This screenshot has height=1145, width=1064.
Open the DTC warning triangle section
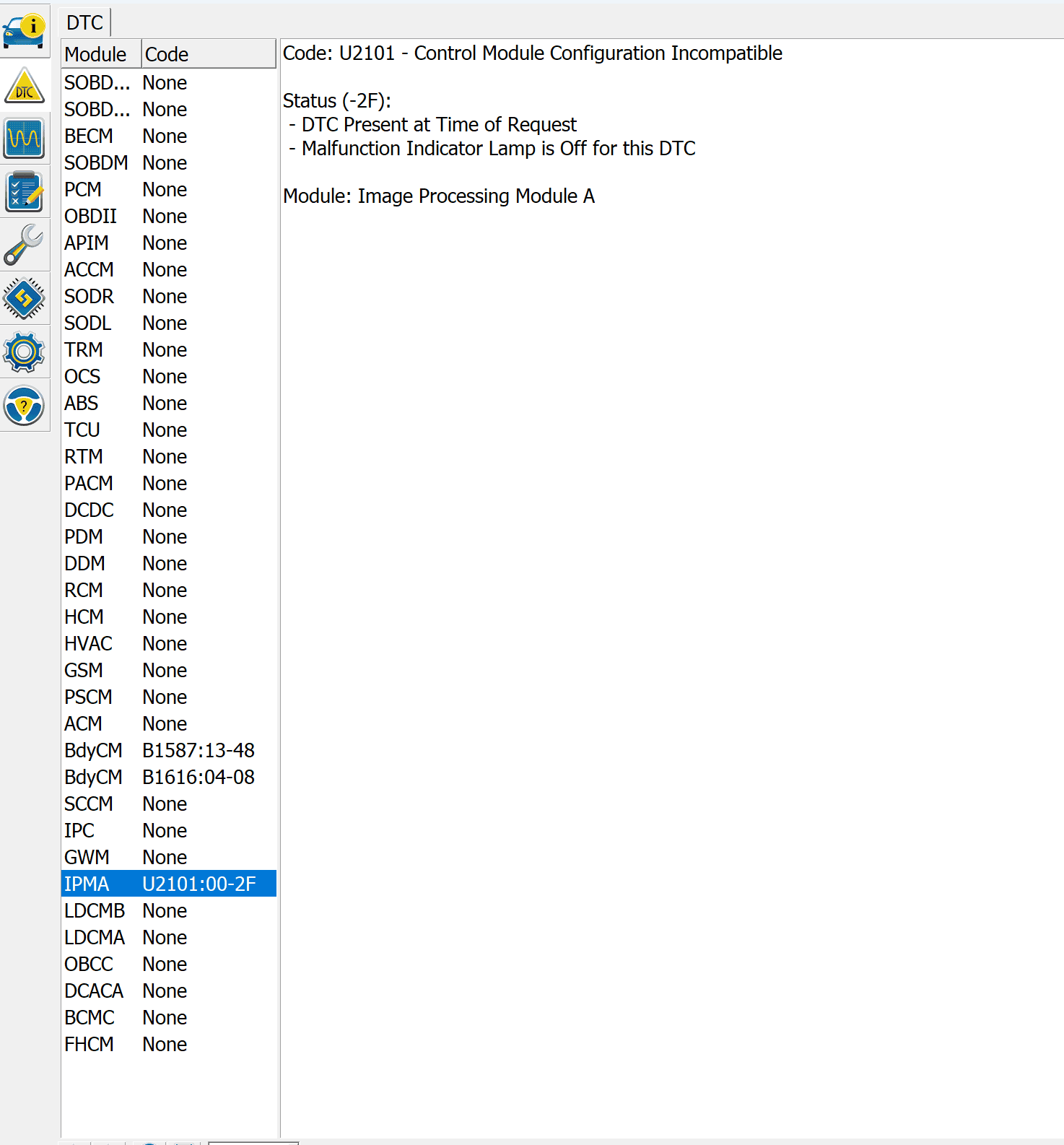point(25,86)
